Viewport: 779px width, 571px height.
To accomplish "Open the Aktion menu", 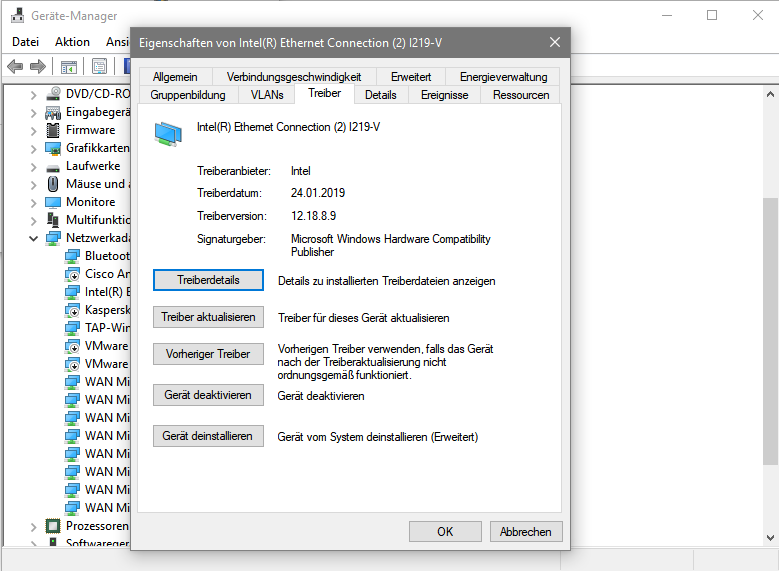I will 72,42.
